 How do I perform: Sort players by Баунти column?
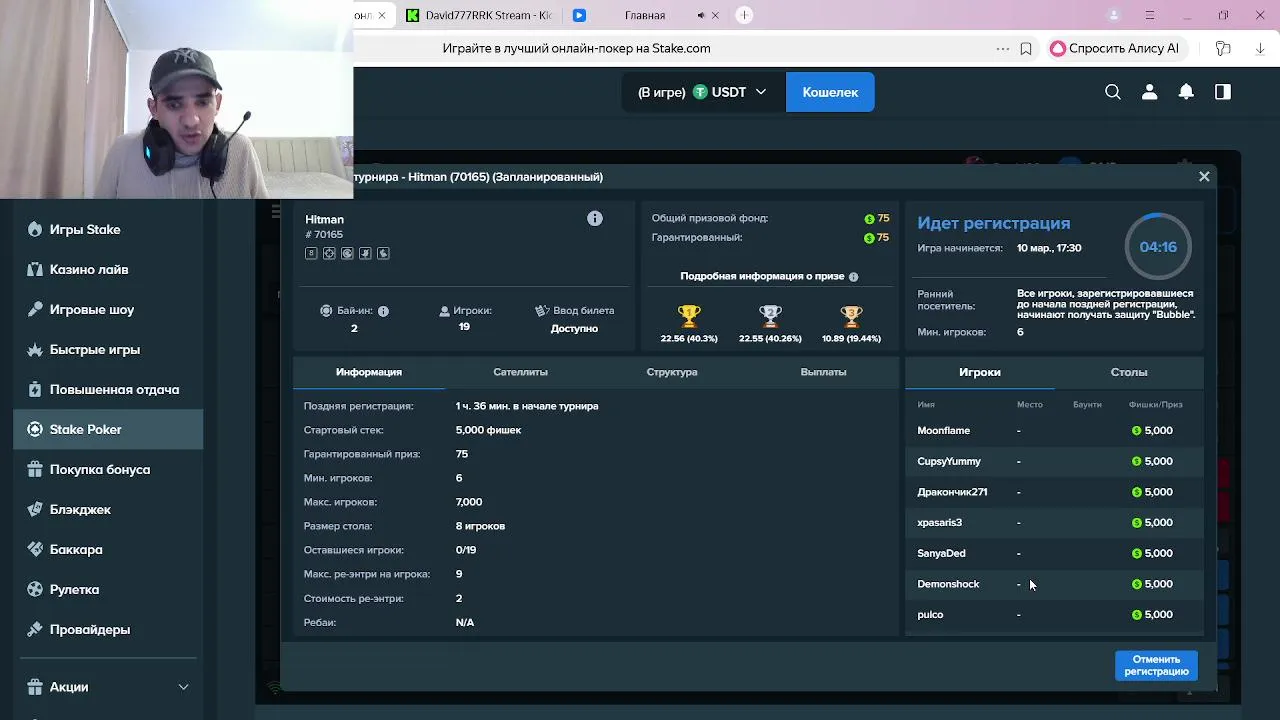1087,405
